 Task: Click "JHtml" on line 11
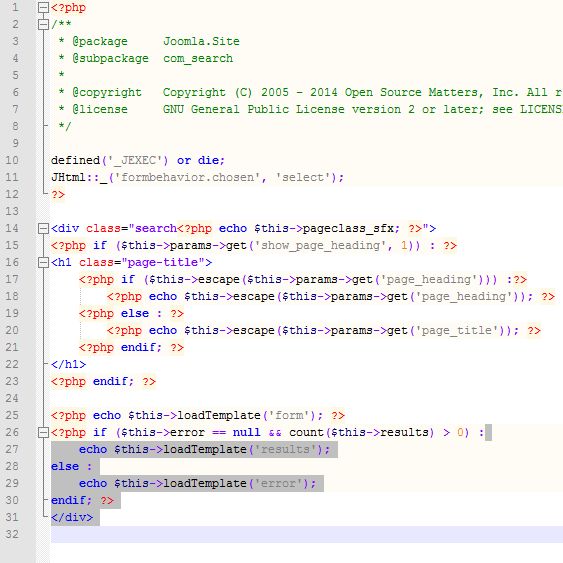coord(68,177)
